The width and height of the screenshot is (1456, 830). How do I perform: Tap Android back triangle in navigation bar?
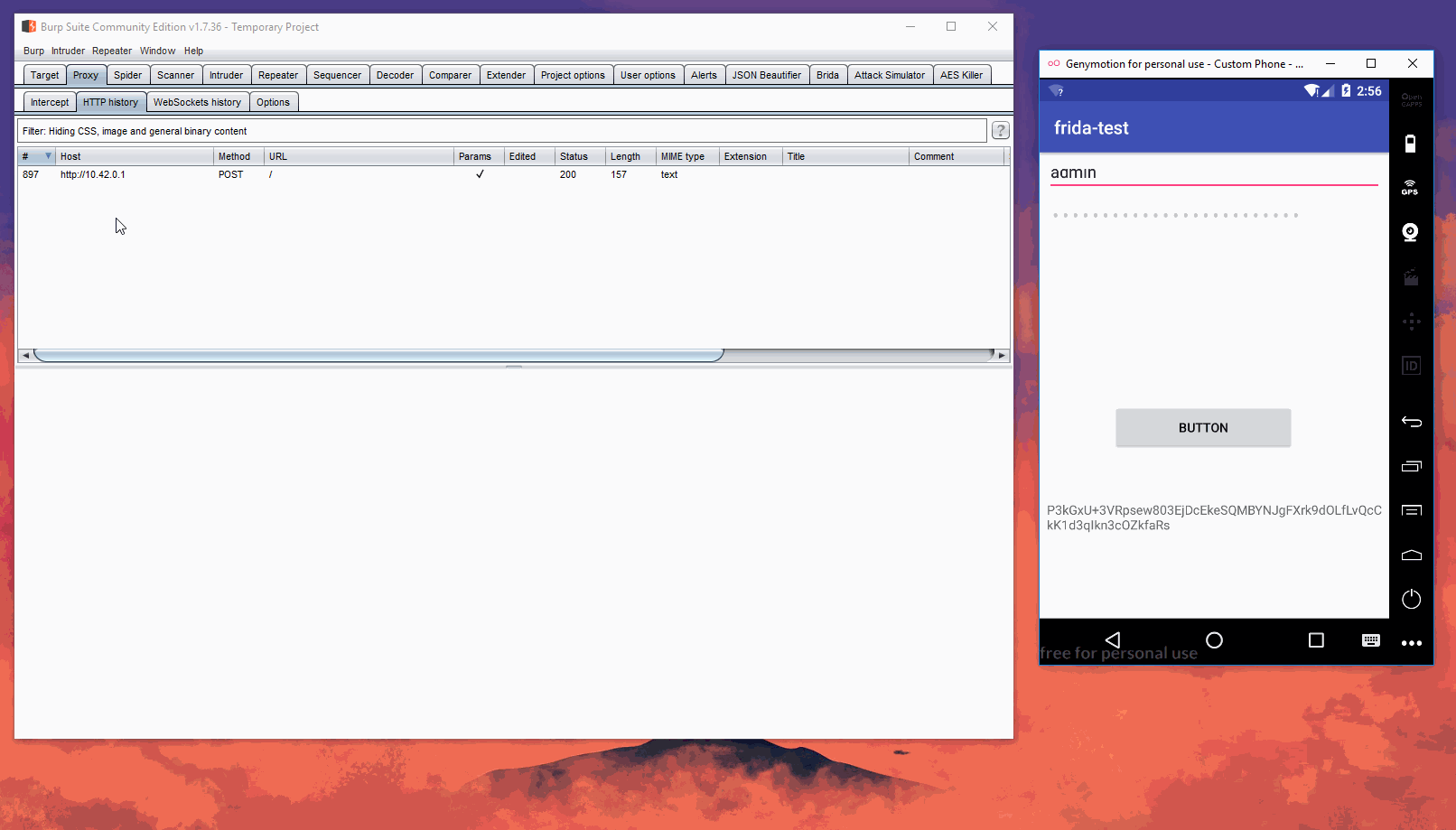pyautogui.click(x=1113, y=640)
